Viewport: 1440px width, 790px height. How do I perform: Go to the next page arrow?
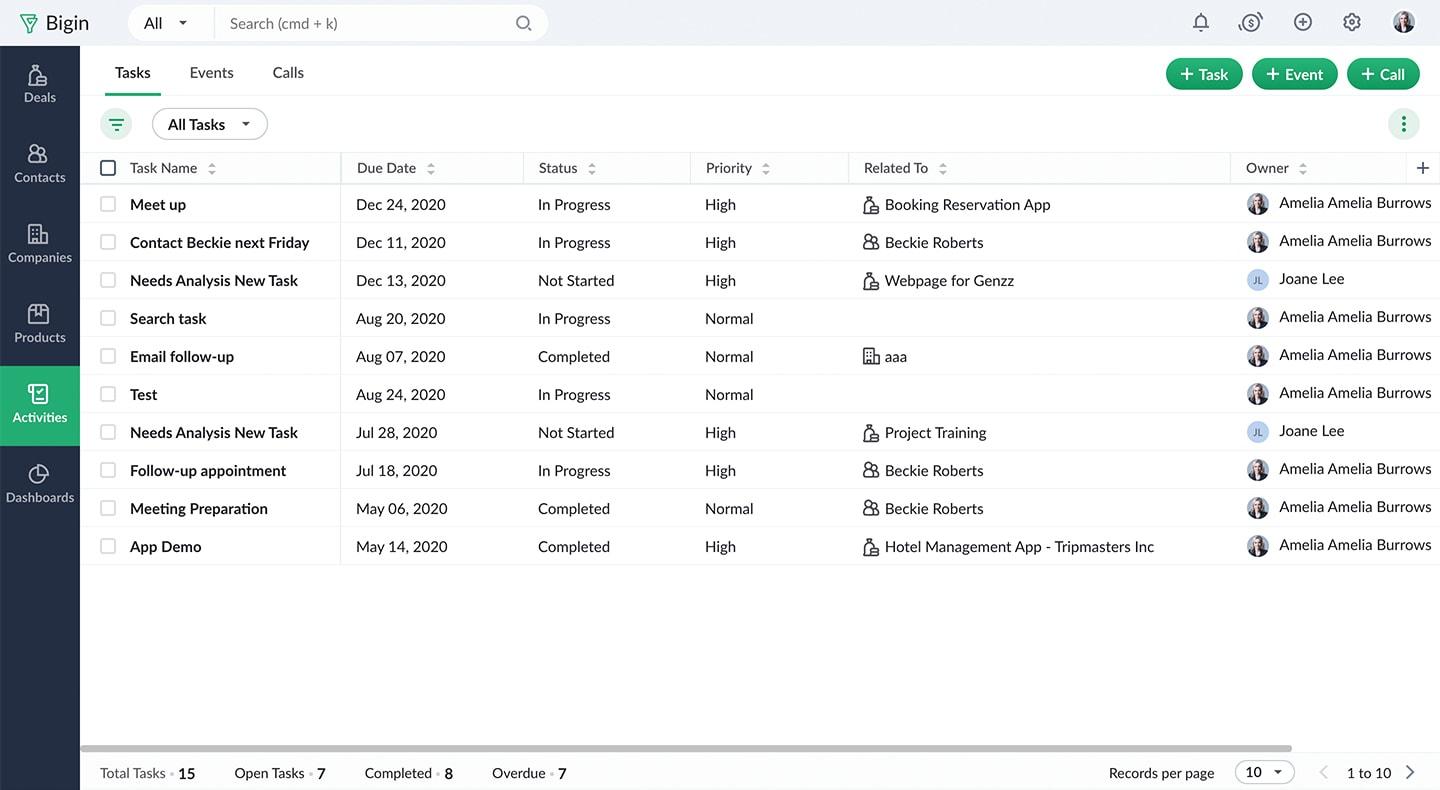[1410, 772]
